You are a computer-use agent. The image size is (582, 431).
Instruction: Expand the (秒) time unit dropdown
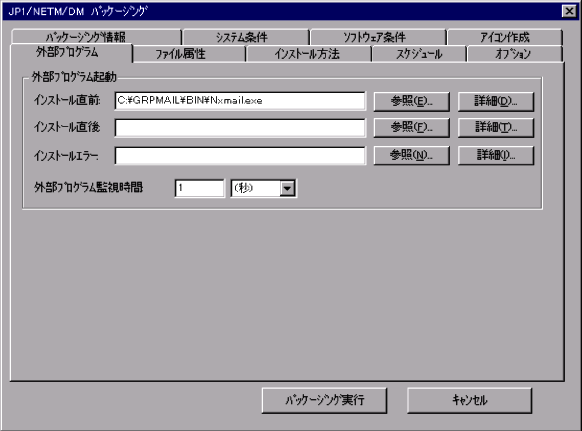point(287,188)
